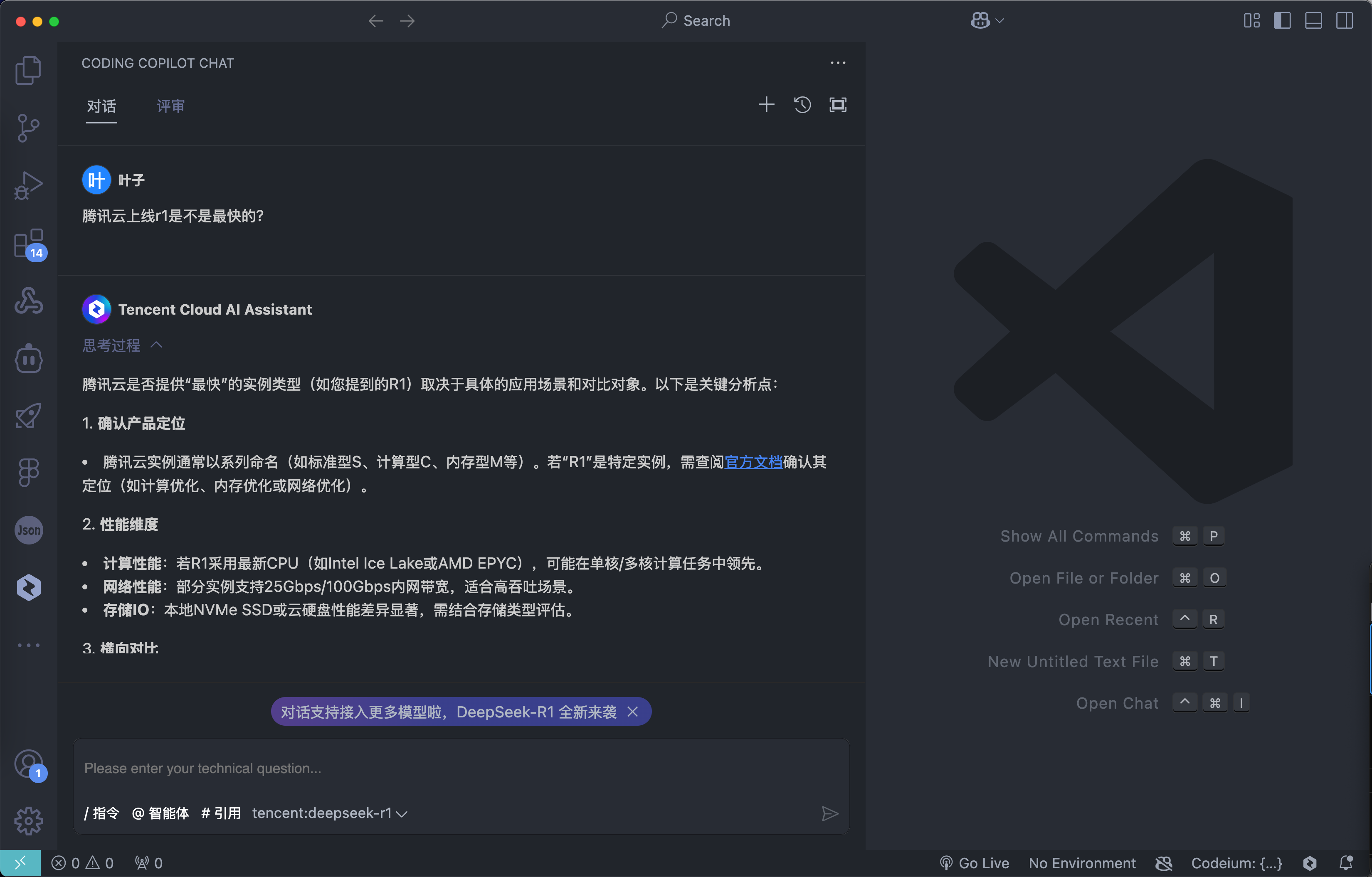This screenshot has width=1372, height=877.
Task: Go back with the left arrow
Action: tap(375, 21)
